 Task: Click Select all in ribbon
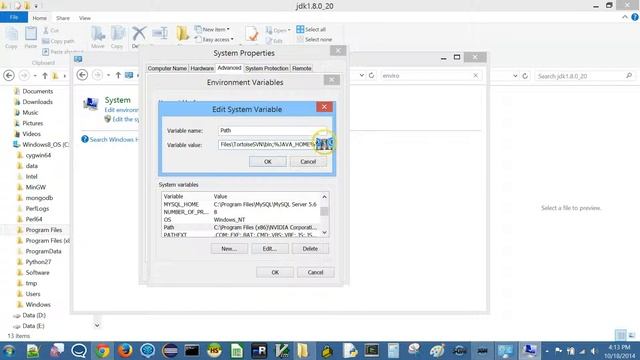(x=311, y=29)
